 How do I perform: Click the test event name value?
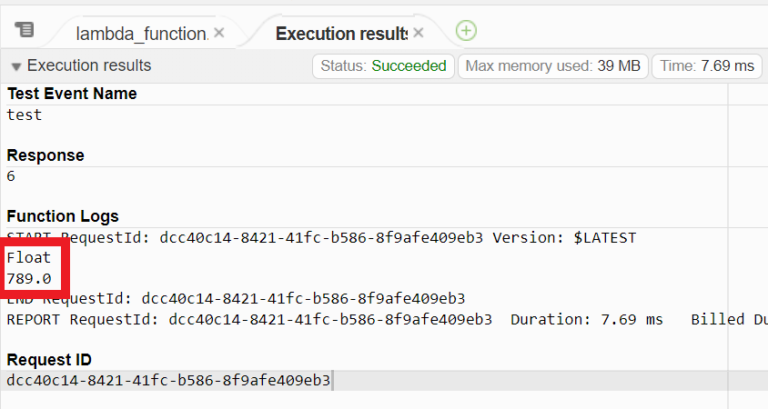pyautogui.click(x=24, y=115)
